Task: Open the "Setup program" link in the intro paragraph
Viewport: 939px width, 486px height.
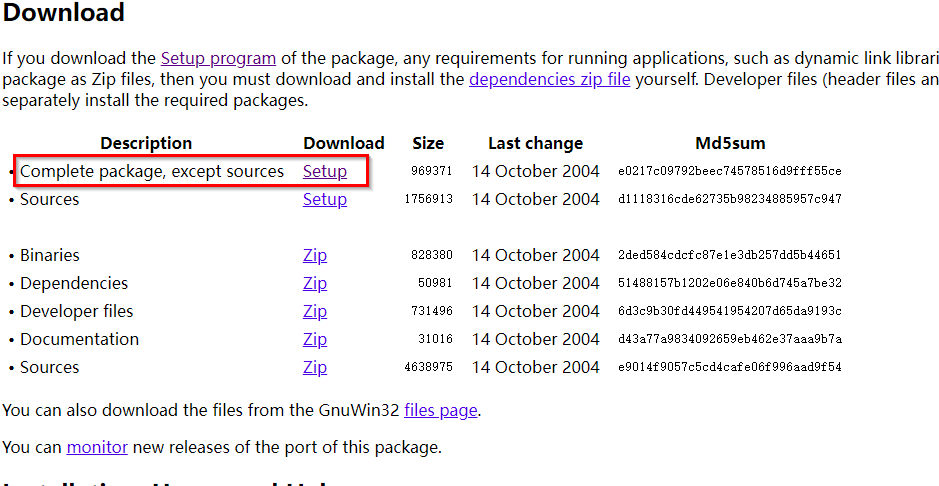Action: (x=218, y=58)
